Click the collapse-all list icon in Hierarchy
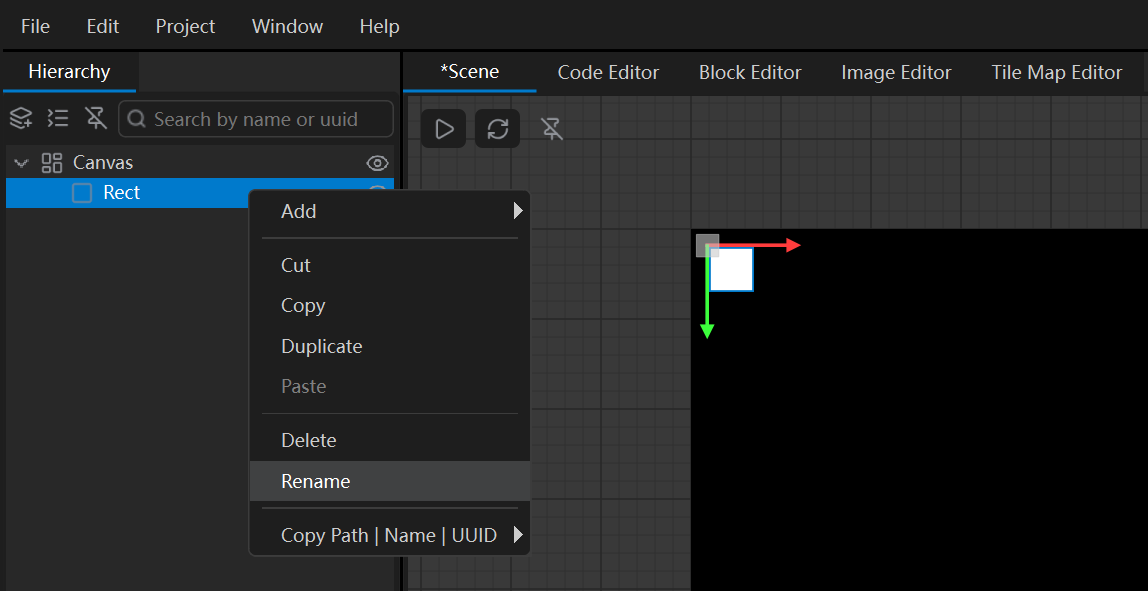 click(58, 118)
